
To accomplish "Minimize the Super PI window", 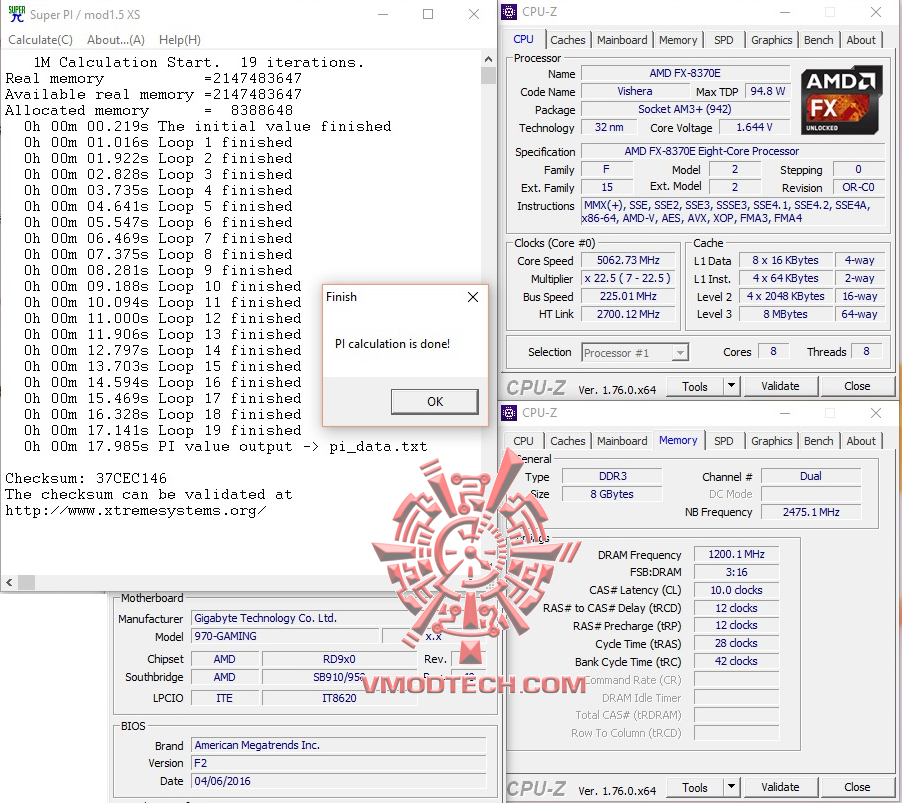I will [x=383, y=14].
